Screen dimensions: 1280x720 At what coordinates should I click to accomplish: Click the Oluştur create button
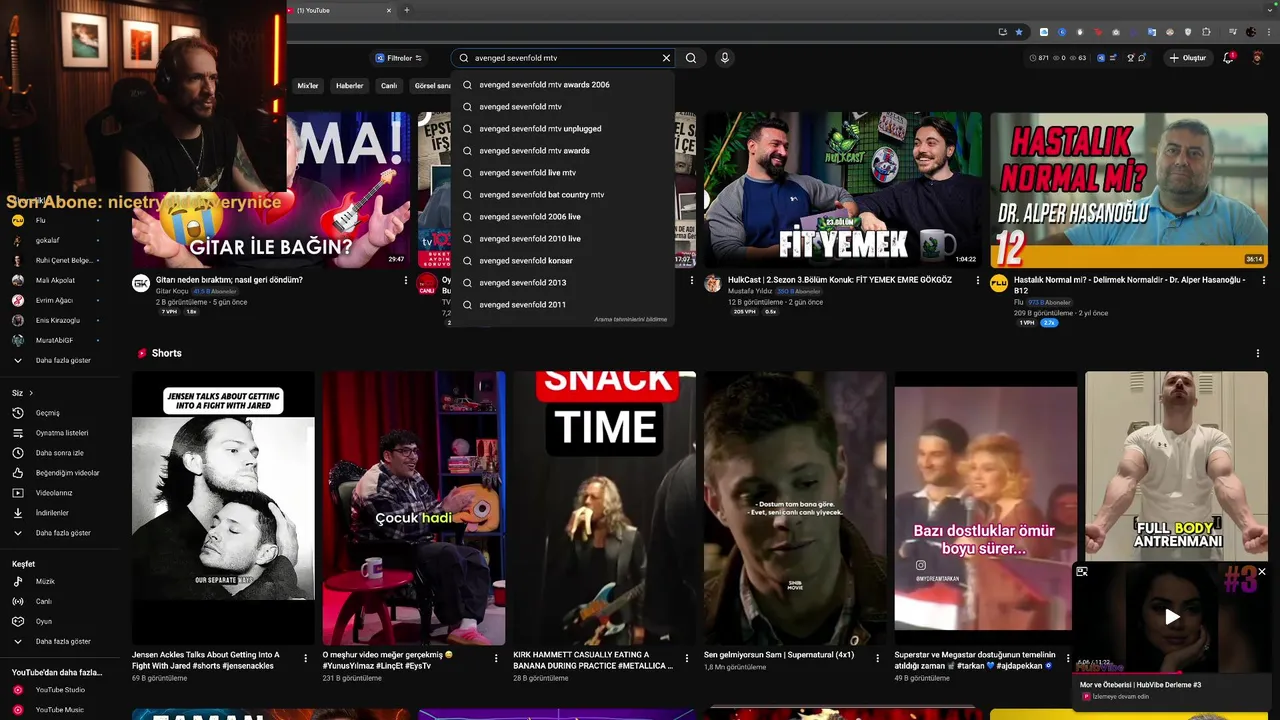coord(1188,58)
